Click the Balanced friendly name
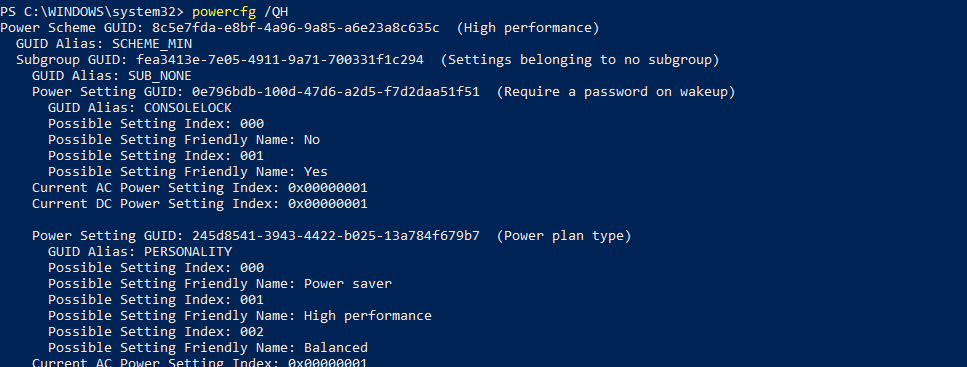 [336, 347]
